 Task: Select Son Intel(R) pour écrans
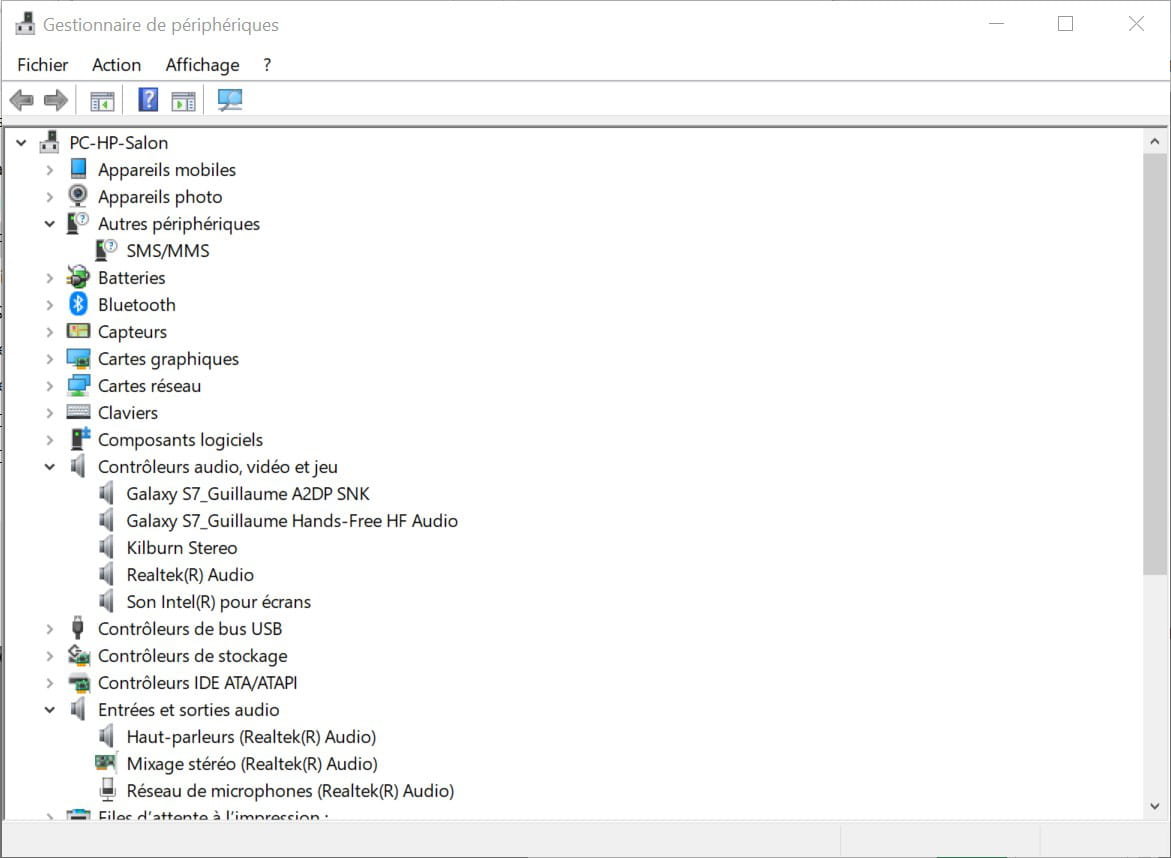(218, 601)
